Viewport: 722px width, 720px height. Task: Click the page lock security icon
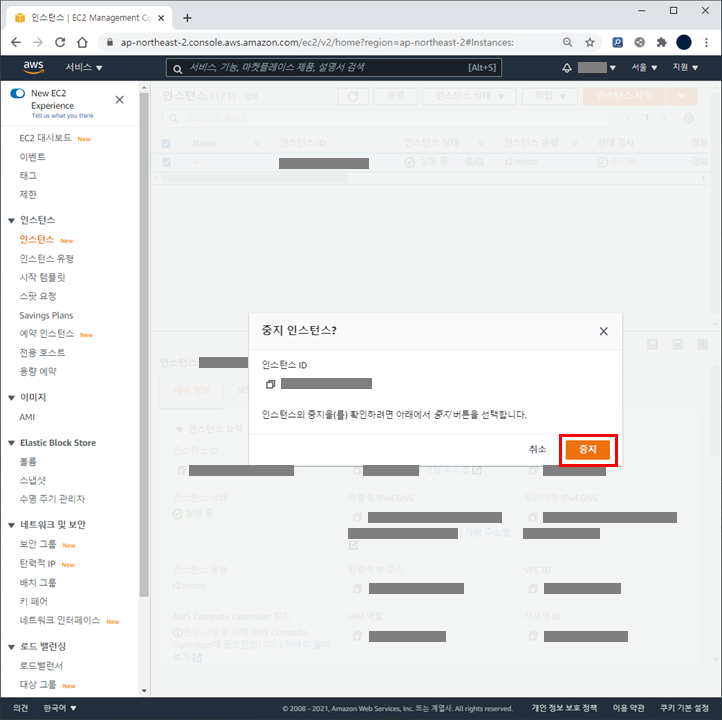click(110, 42)
